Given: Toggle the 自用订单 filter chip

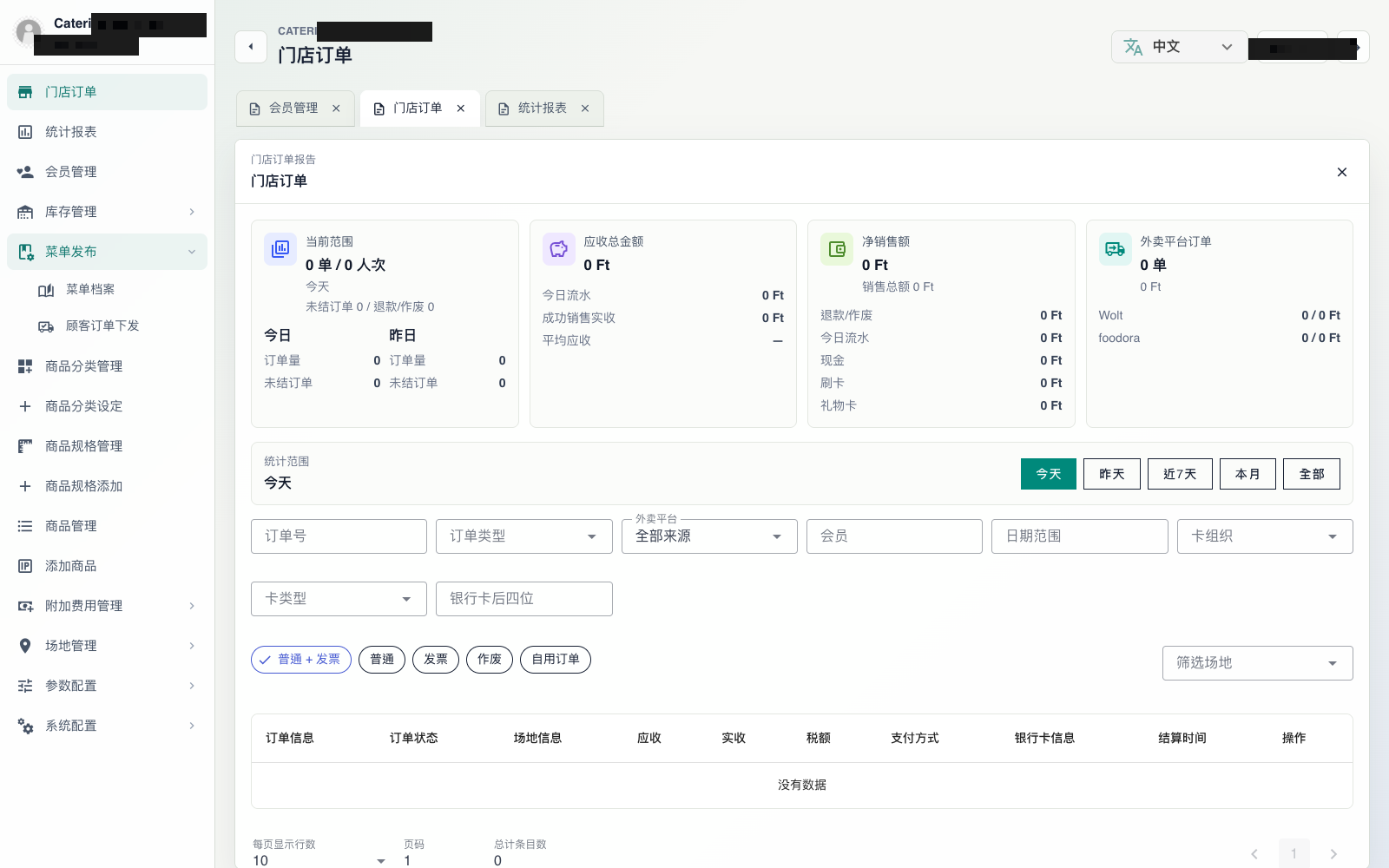Looking at the screenshot, I should 556,660.
